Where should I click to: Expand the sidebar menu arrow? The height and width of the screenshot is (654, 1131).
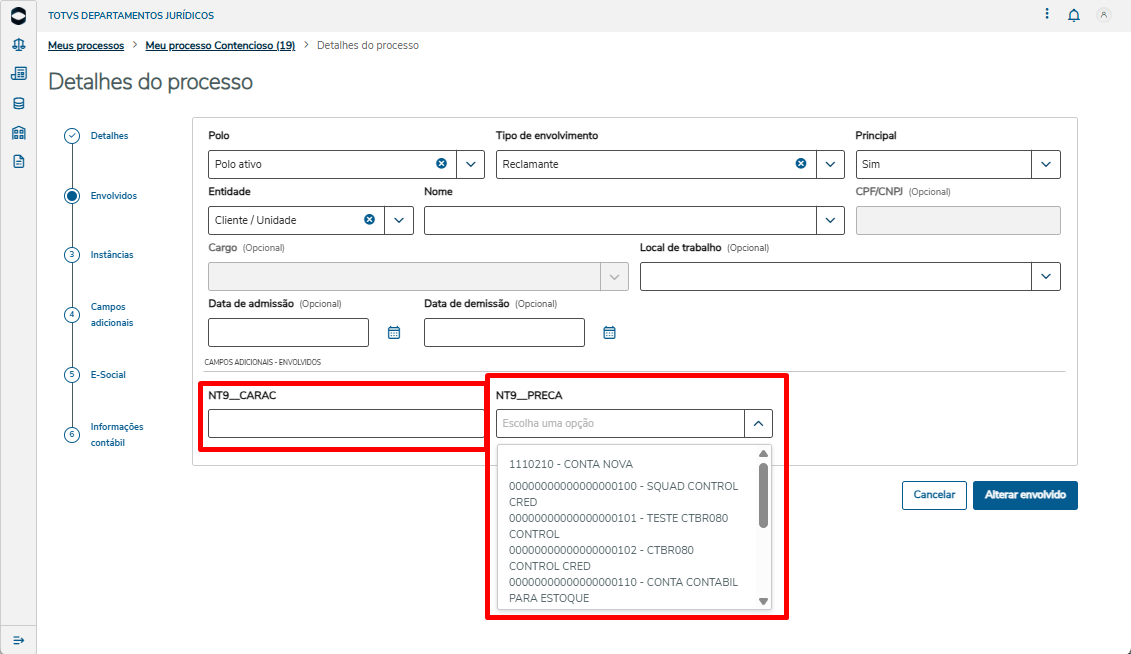[x=18, y=640]
